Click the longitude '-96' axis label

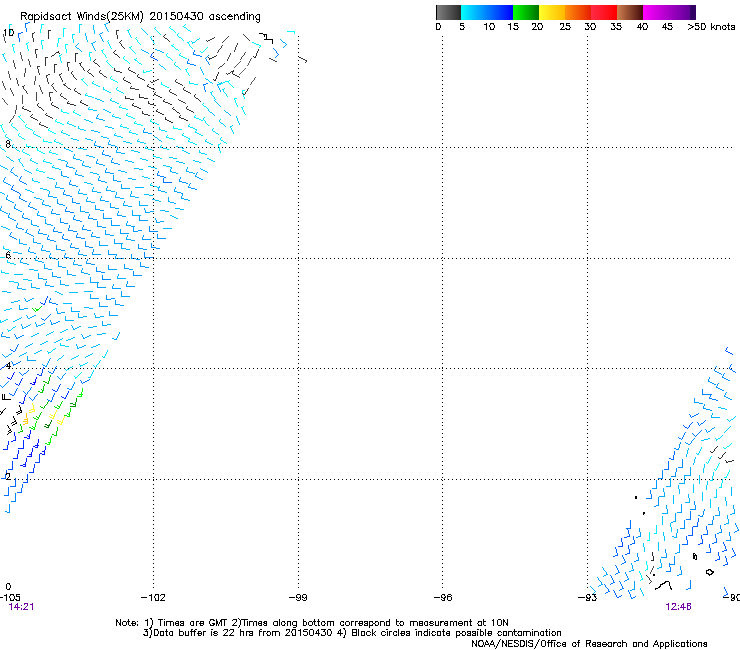click(x=443, y=597)
